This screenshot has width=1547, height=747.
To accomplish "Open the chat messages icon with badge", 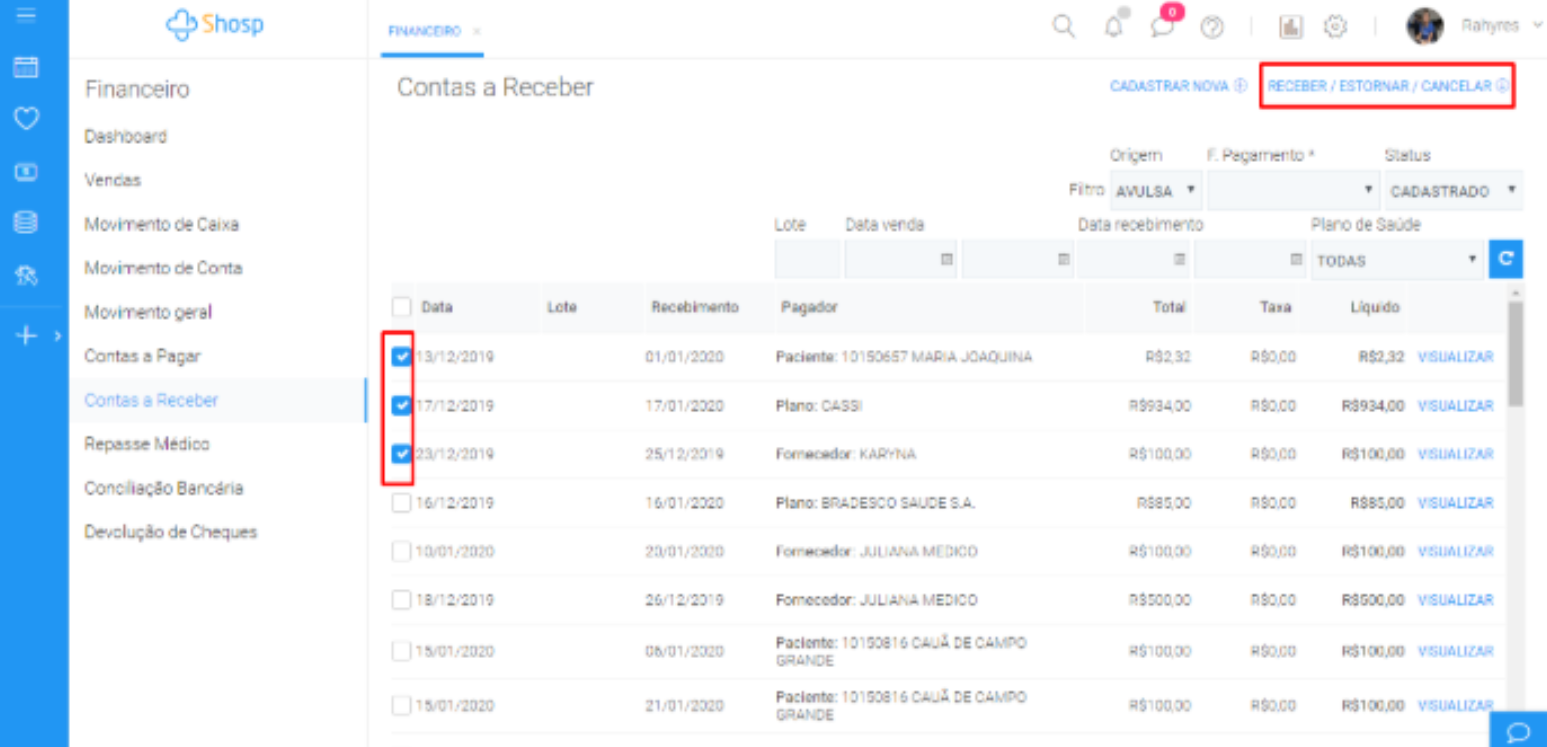I will pyautogui.click(x=1162, y=27).
